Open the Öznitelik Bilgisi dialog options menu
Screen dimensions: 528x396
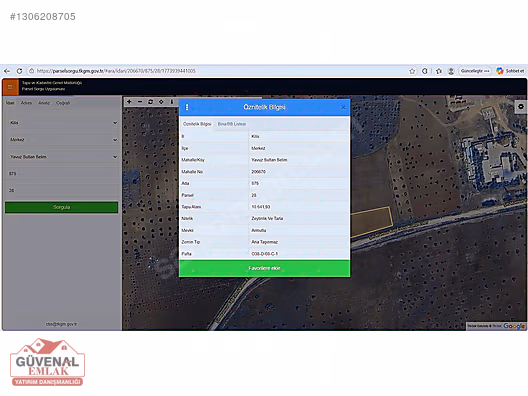(x=187, y=107)
